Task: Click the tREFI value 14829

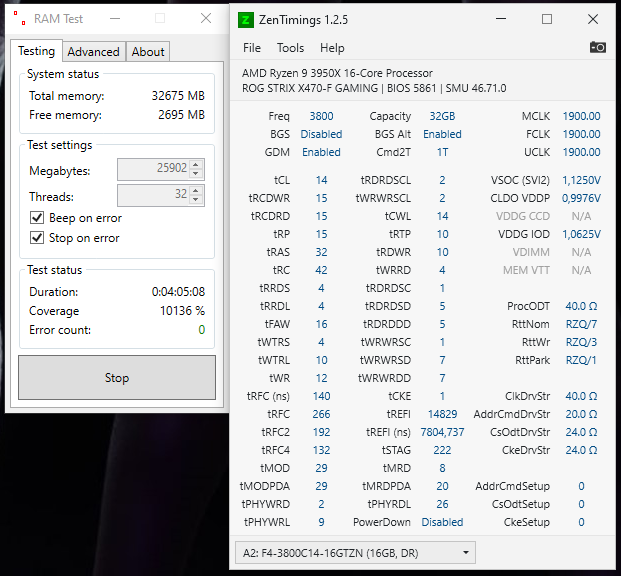Action: click(442, 414)
